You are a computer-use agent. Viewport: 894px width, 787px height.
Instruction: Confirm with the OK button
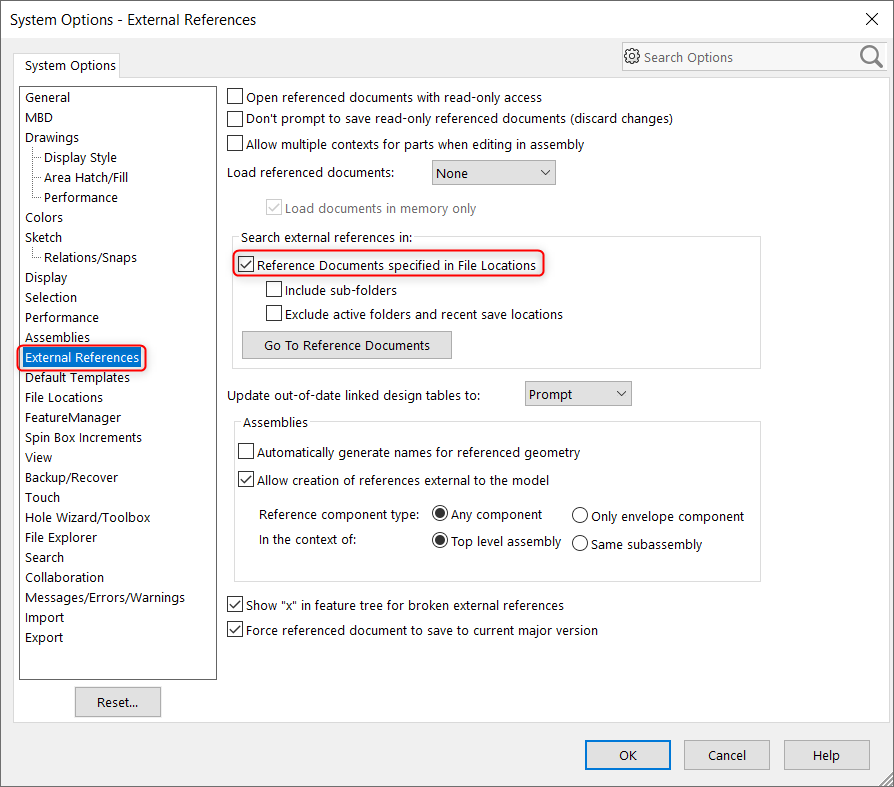[628, 755]
